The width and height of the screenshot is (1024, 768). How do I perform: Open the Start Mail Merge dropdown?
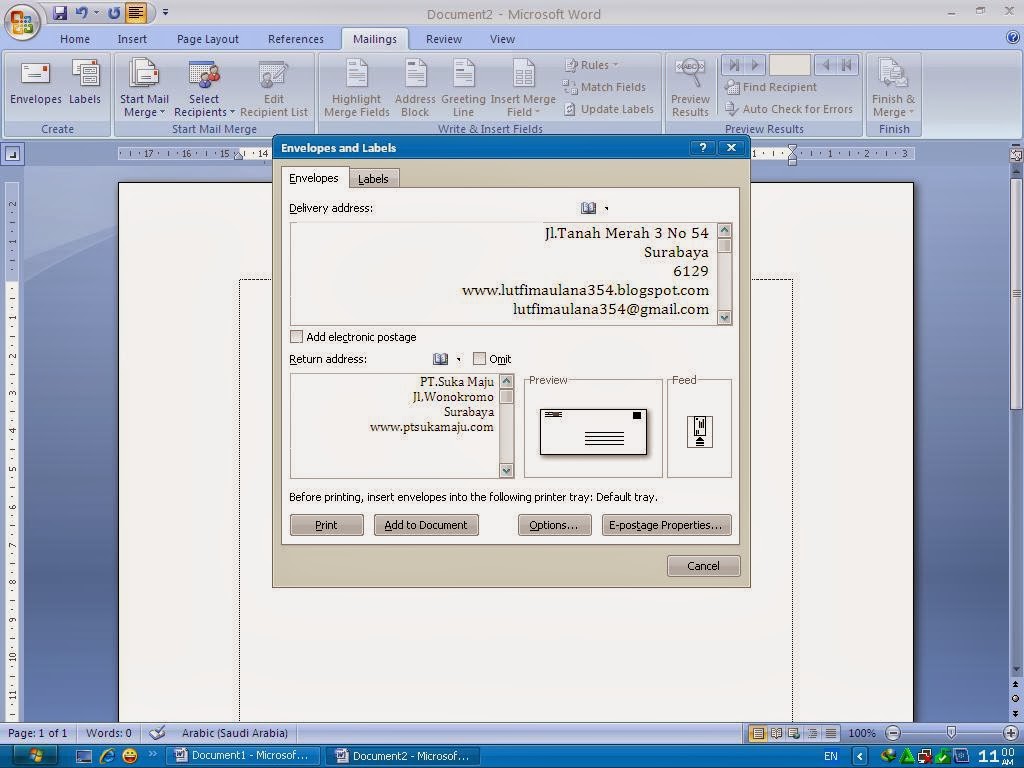click(x=144, y=87)
